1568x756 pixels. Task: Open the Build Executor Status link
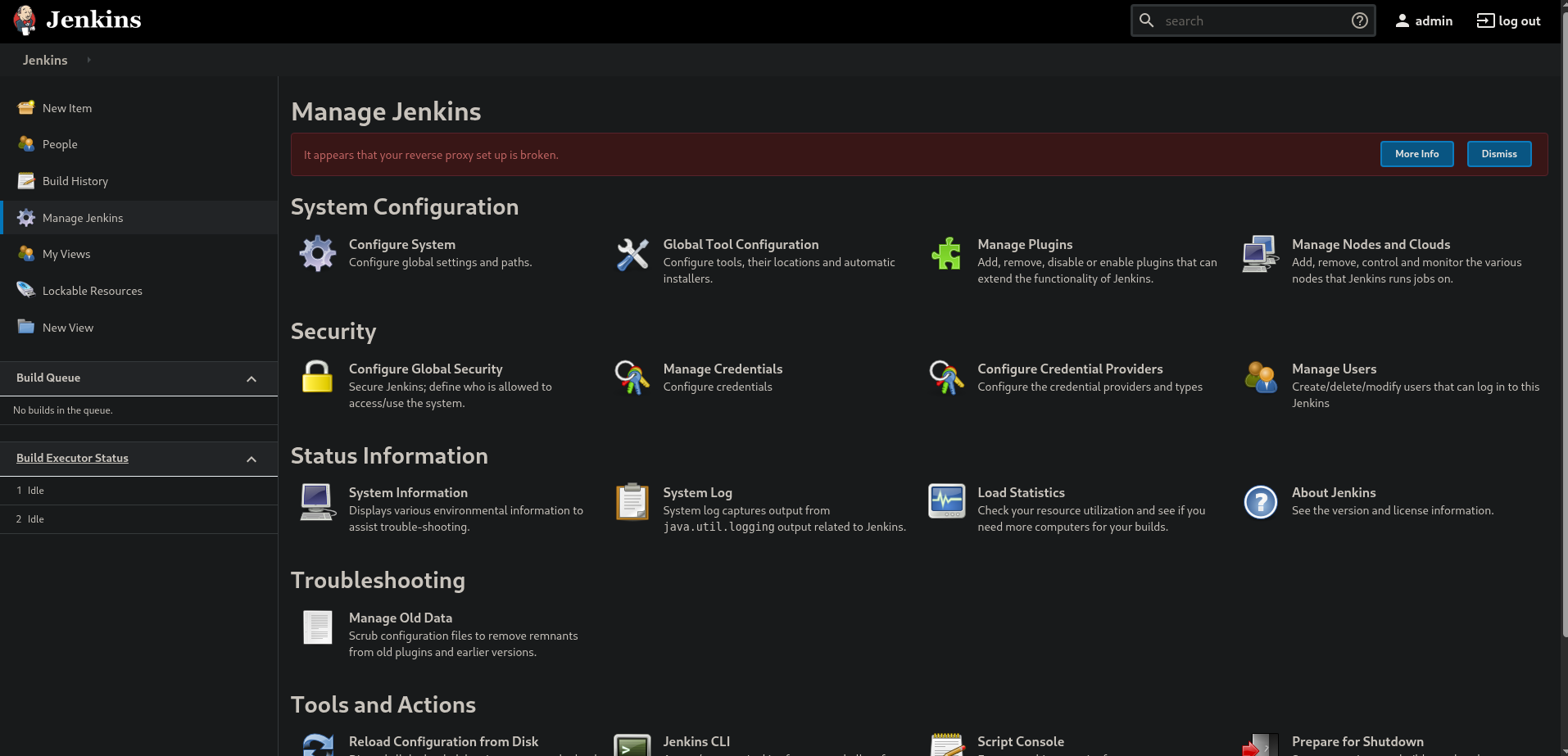[72, 458]
